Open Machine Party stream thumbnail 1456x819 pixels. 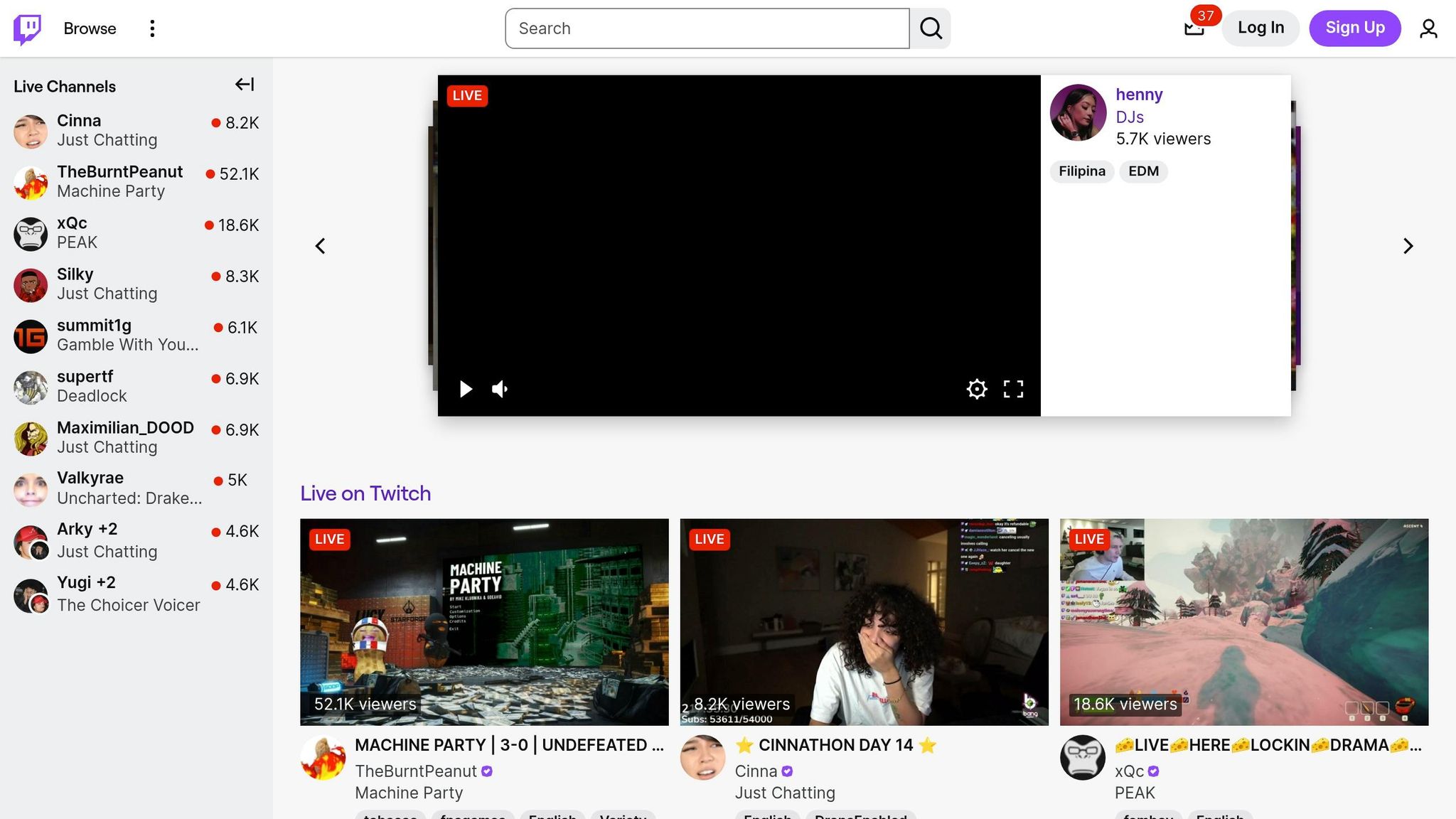[x=484, y=622]
